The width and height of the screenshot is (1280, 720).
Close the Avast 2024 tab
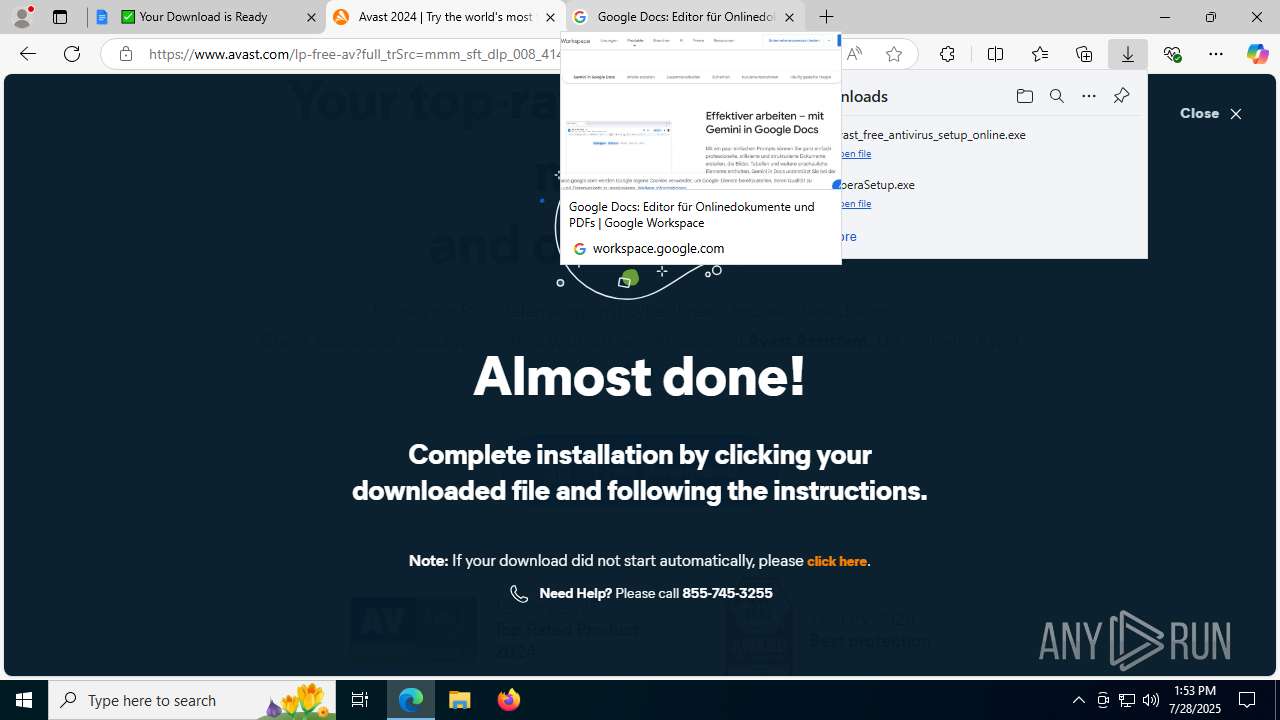click(550, 17)
